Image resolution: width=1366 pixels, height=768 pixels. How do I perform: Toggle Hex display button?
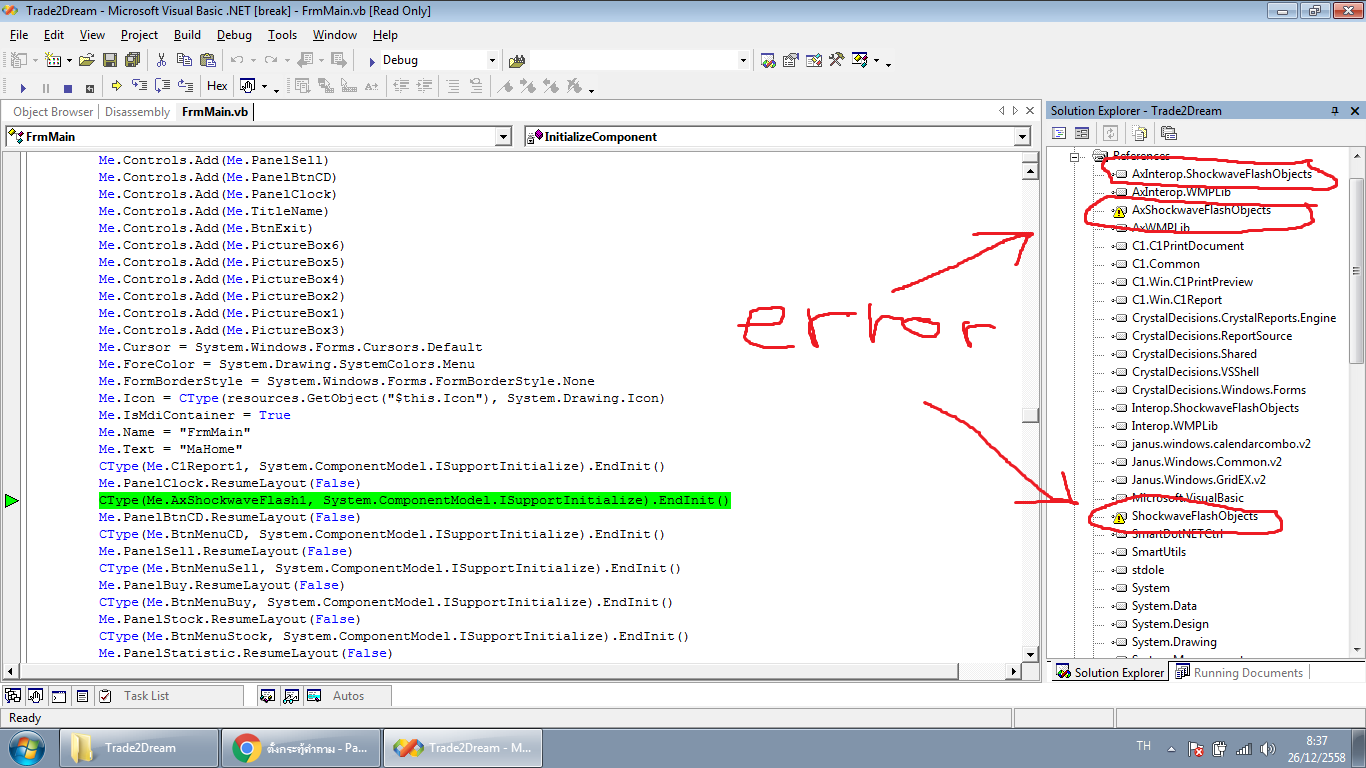pos(217,86)
